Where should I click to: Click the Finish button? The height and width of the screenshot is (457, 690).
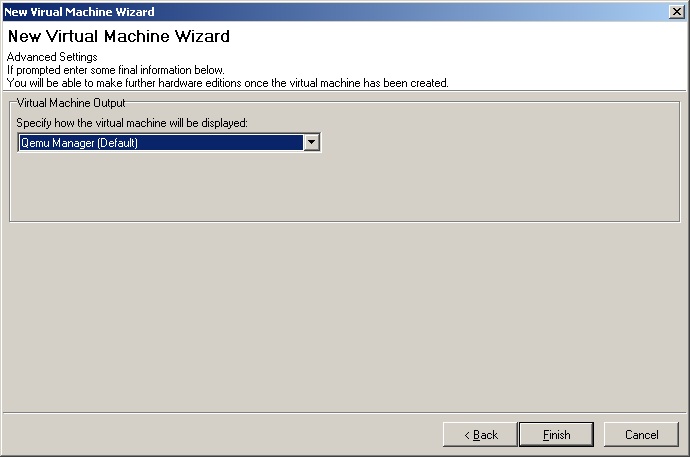556,435
